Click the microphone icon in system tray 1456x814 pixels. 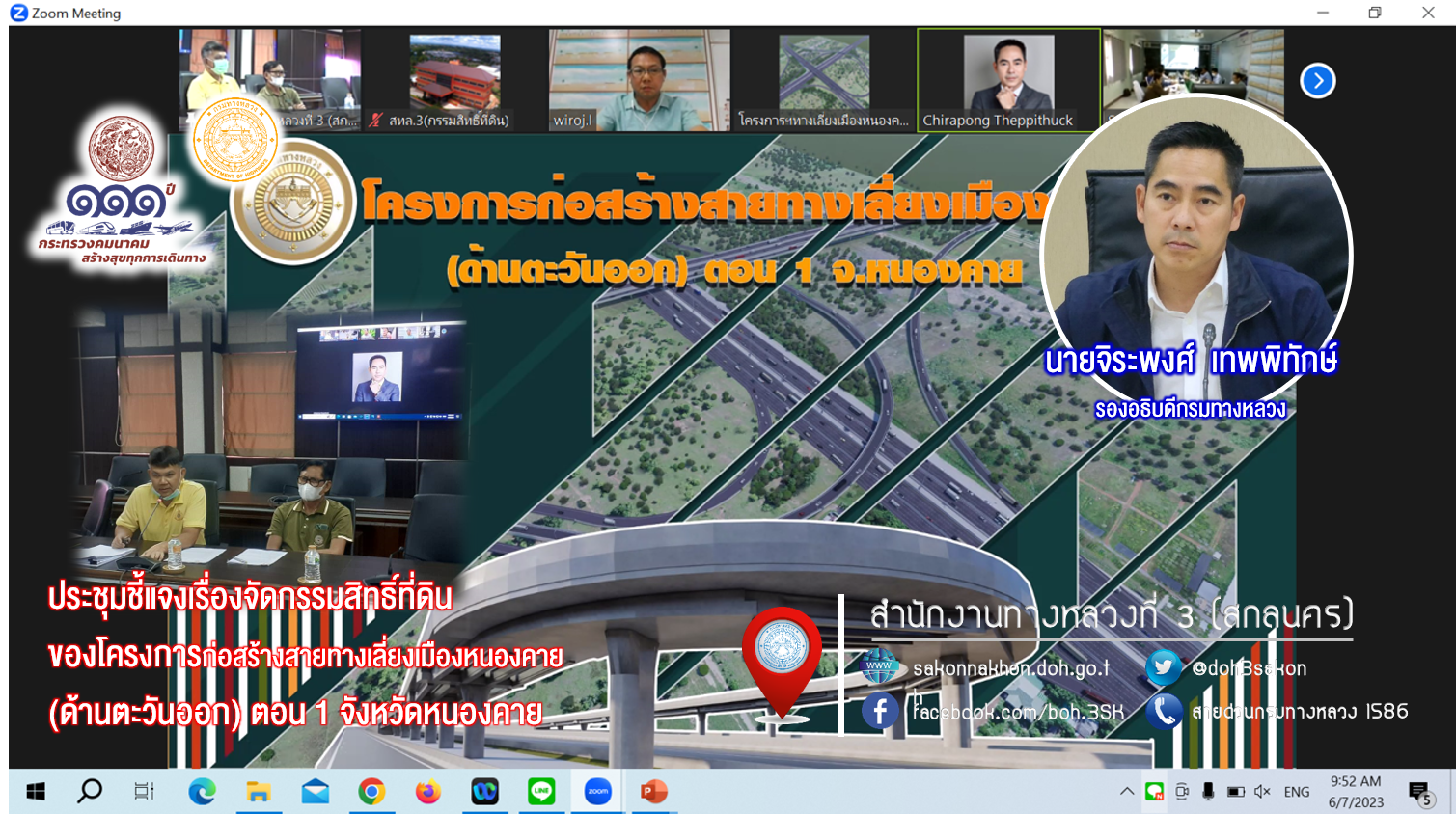(1208, 792)
